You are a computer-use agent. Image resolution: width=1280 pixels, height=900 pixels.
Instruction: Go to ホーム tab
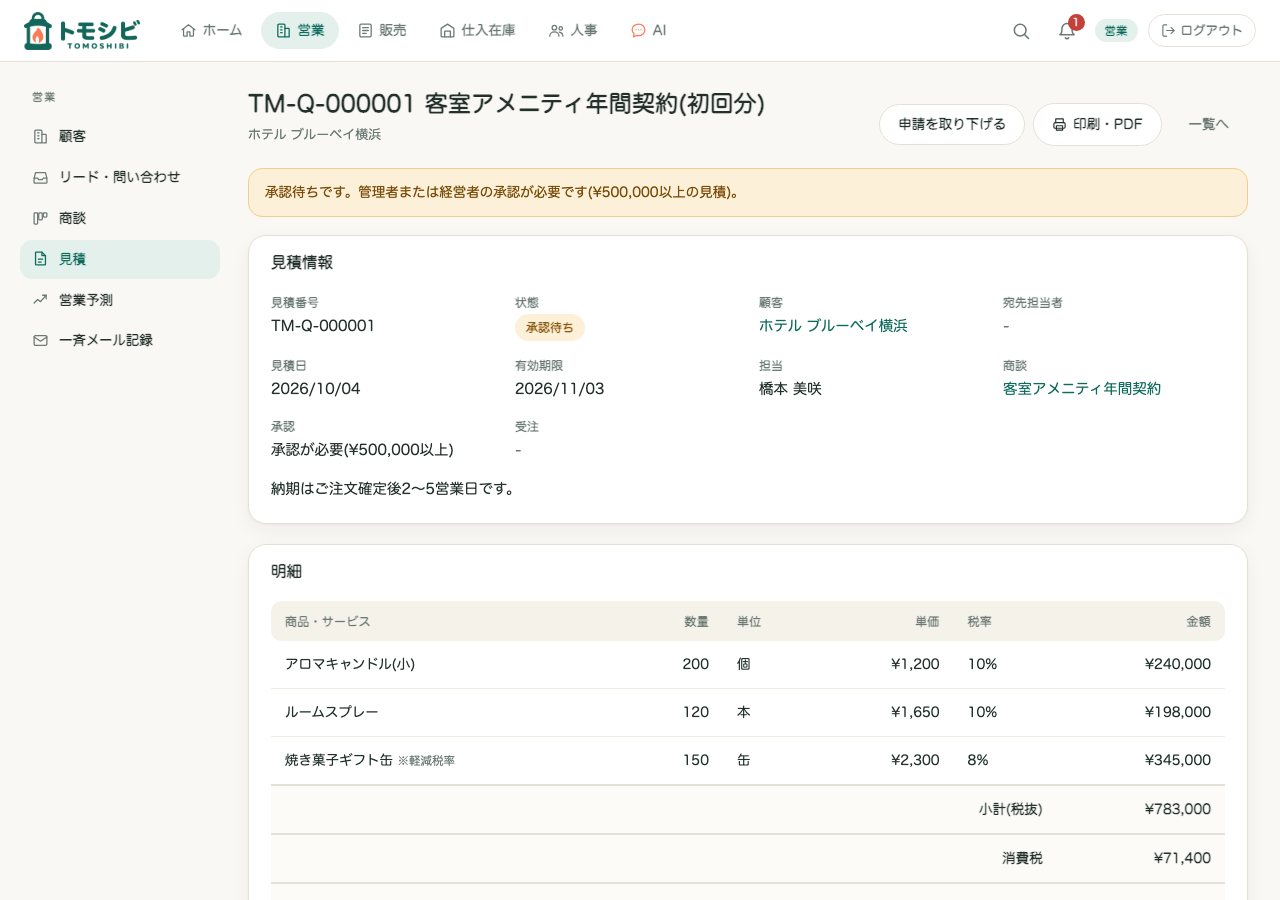pyautogui.click(x=212, y=31)
